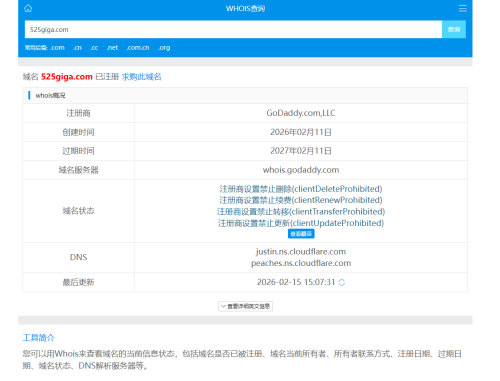Click the 创建时间 row label
Viewport: 500px width, 381px height.
pyautogui.click(x=78, y=132)
